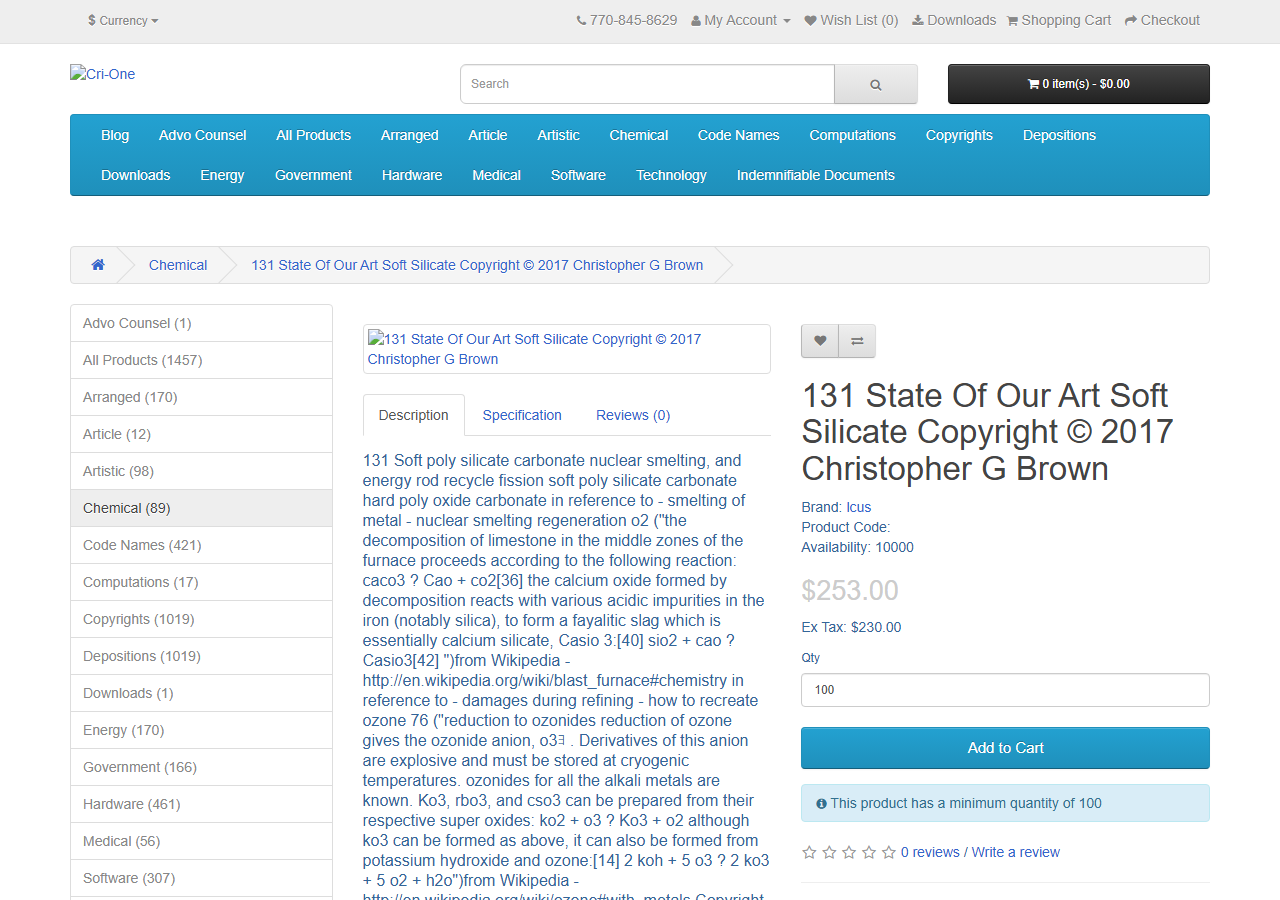Select Code Names (421) in sidebar

[x=201, y=545]
